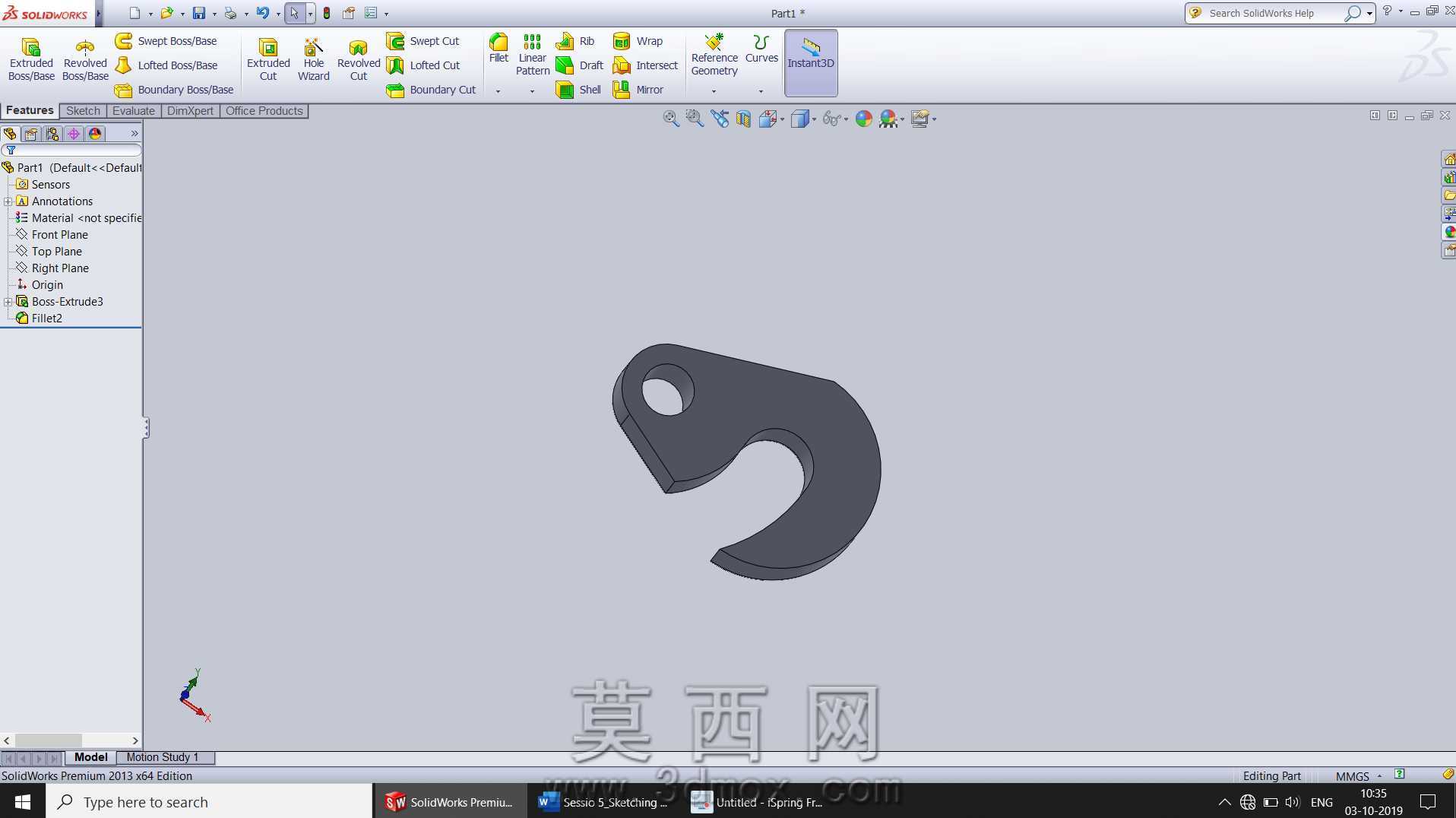The width and height of the screenshot is (1456, 818).
Task: Select the Revolved Boss/Base tool
Action: coord(85,59)
